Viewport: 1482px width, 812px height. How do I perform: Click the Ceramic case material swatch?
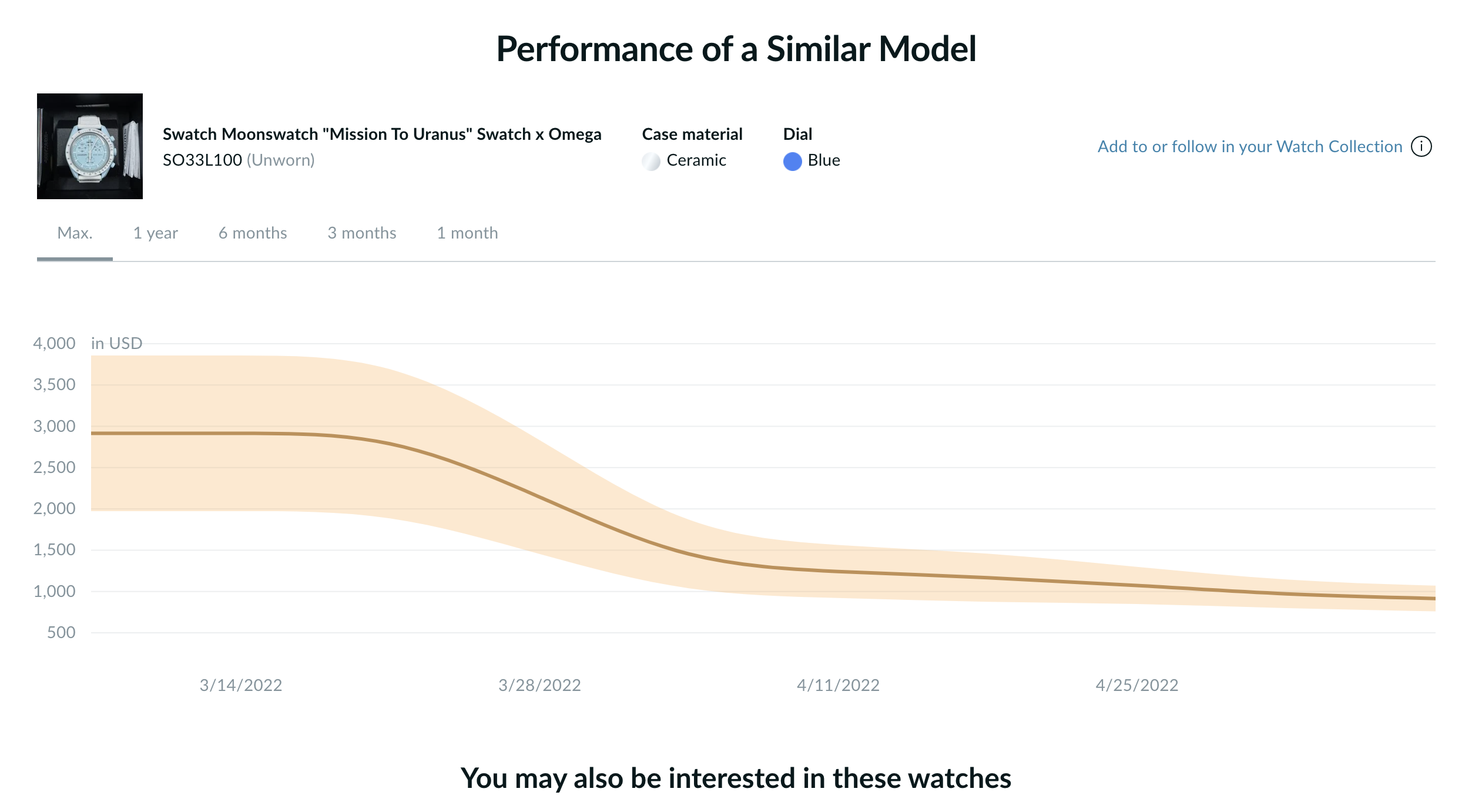(x=651, y=161)
